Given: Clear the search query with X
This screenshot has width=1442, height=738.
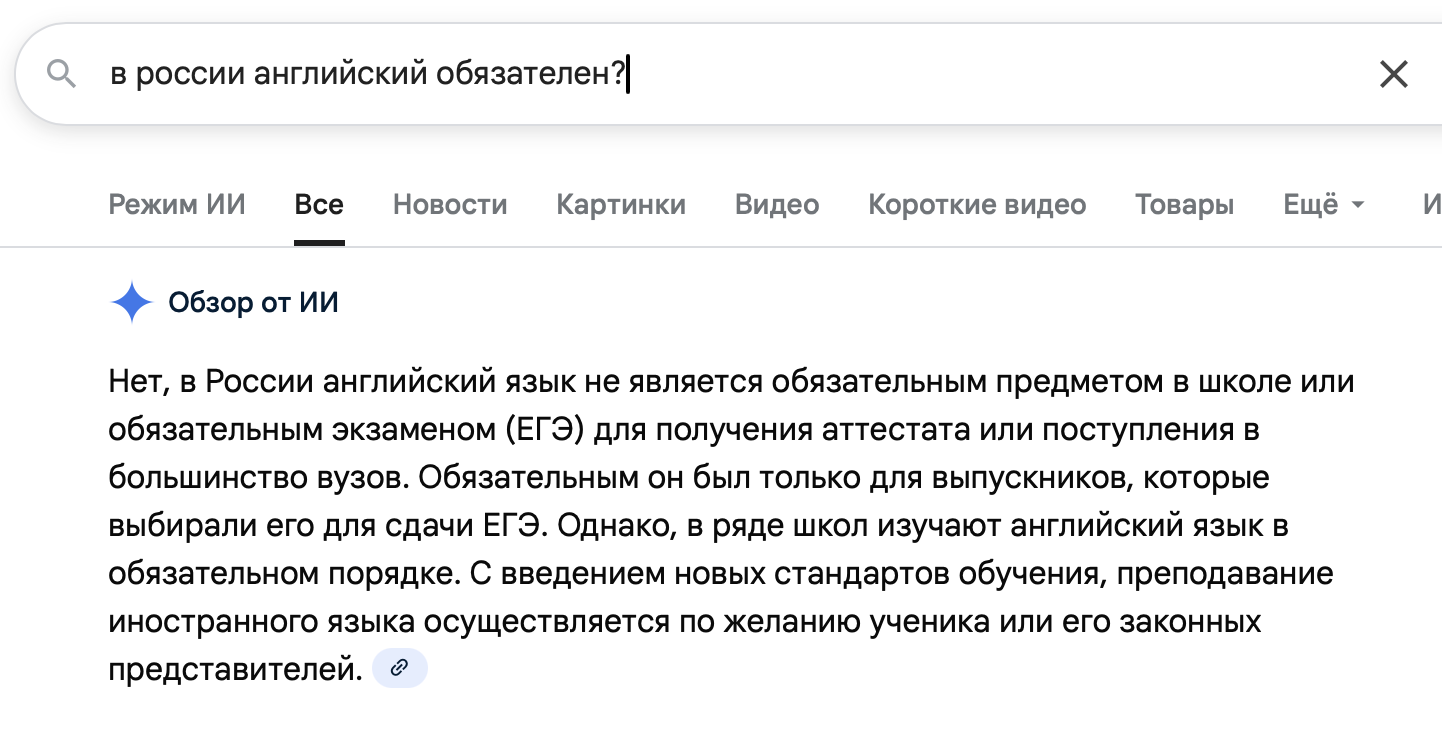Looking at the screenshot, I should click(x=1393, y=74).
